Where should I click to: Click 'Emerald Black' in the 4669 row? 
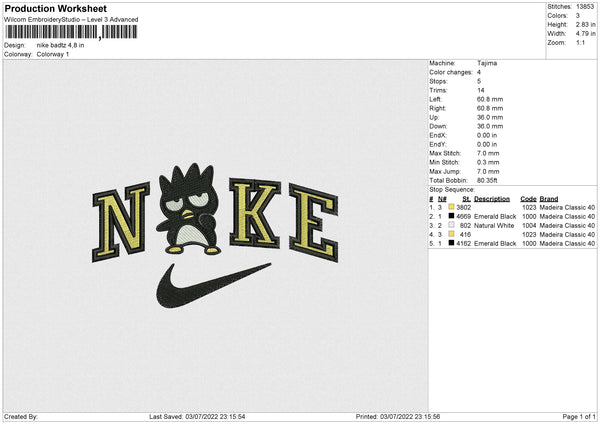[x=495, y=217]
